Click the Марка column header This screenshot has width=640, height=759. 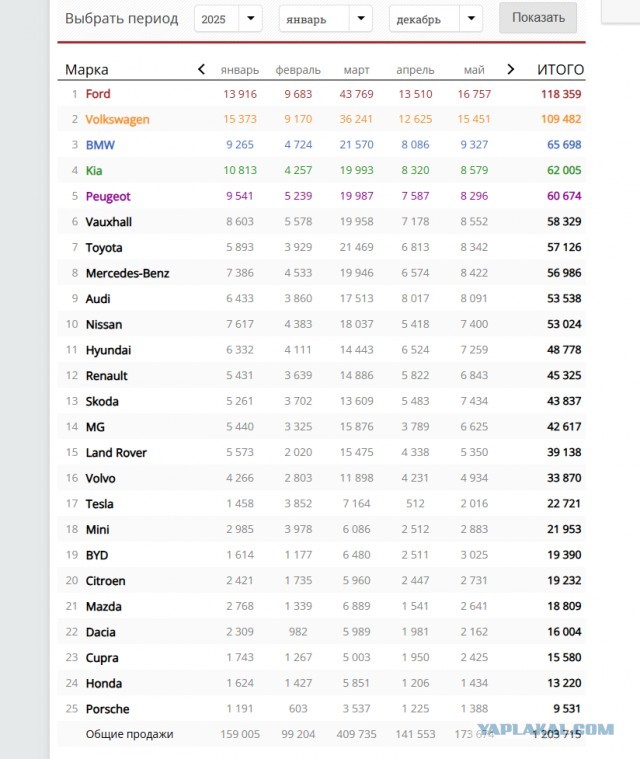(87, 70)
